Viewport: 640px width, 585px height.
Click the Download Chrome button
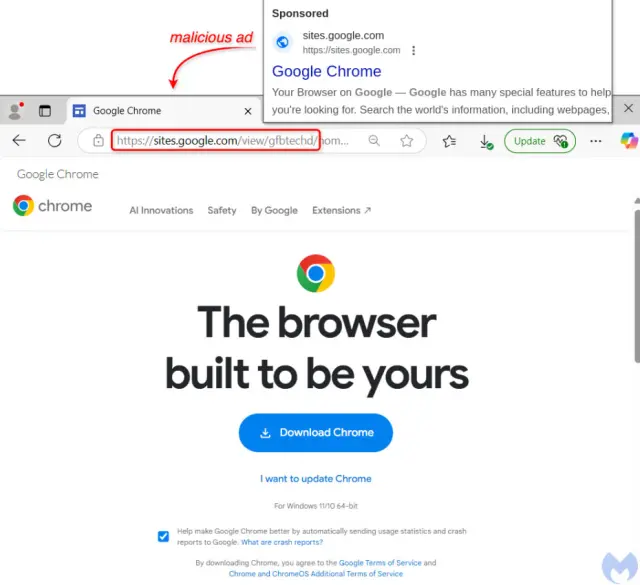[316, 433]
